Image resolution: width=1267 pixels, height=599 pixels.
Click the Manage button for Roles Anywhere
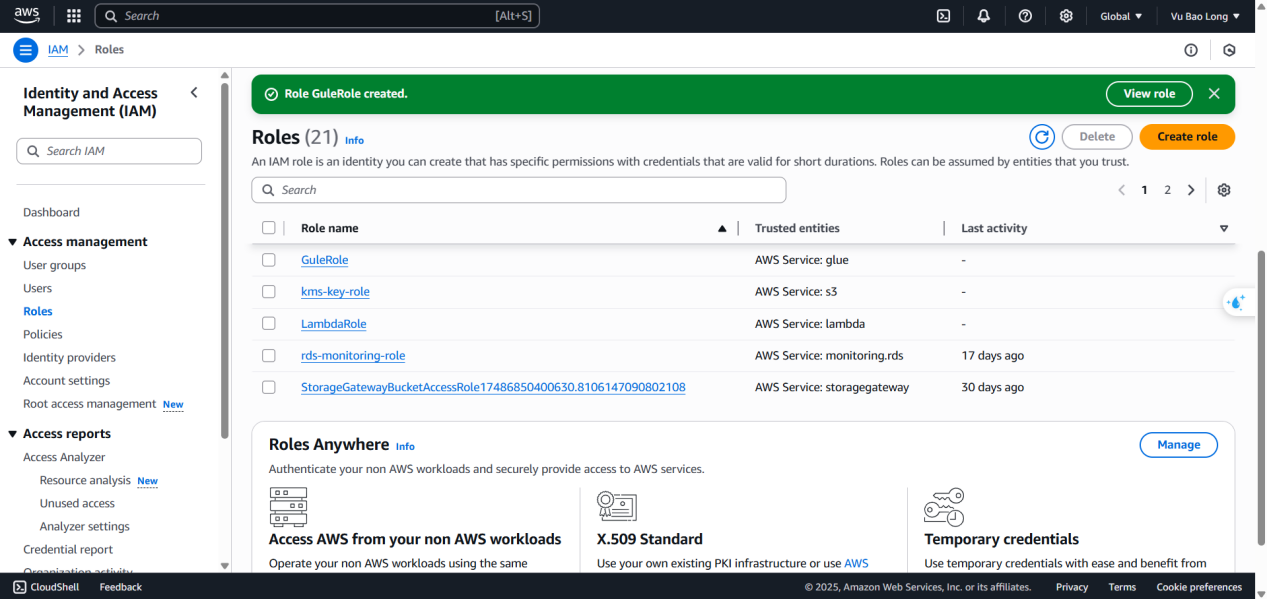point(1178,445)
